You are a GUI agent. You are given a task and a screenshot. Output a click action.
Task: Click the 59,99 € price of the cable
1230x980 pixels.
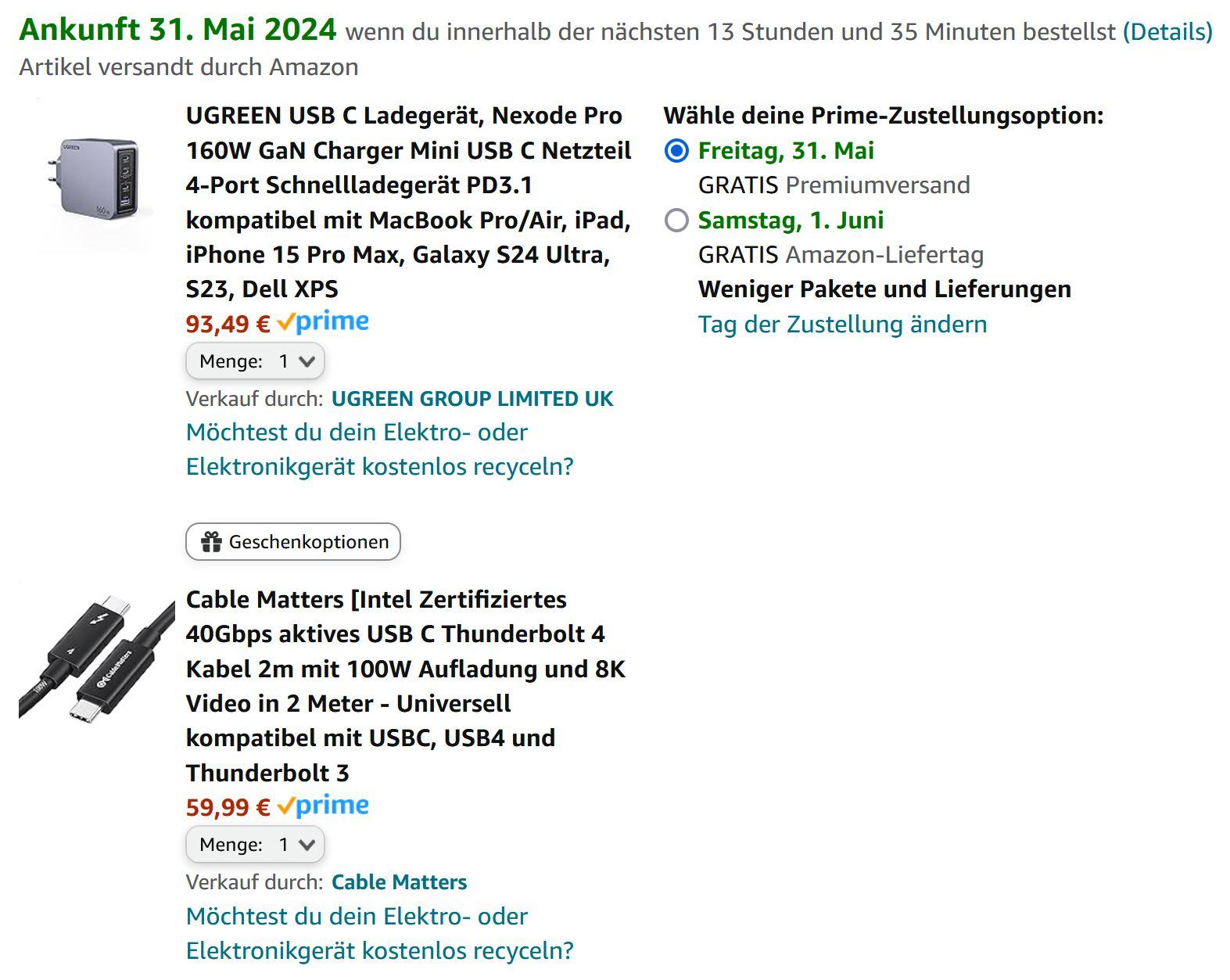(x=228, y=806)
